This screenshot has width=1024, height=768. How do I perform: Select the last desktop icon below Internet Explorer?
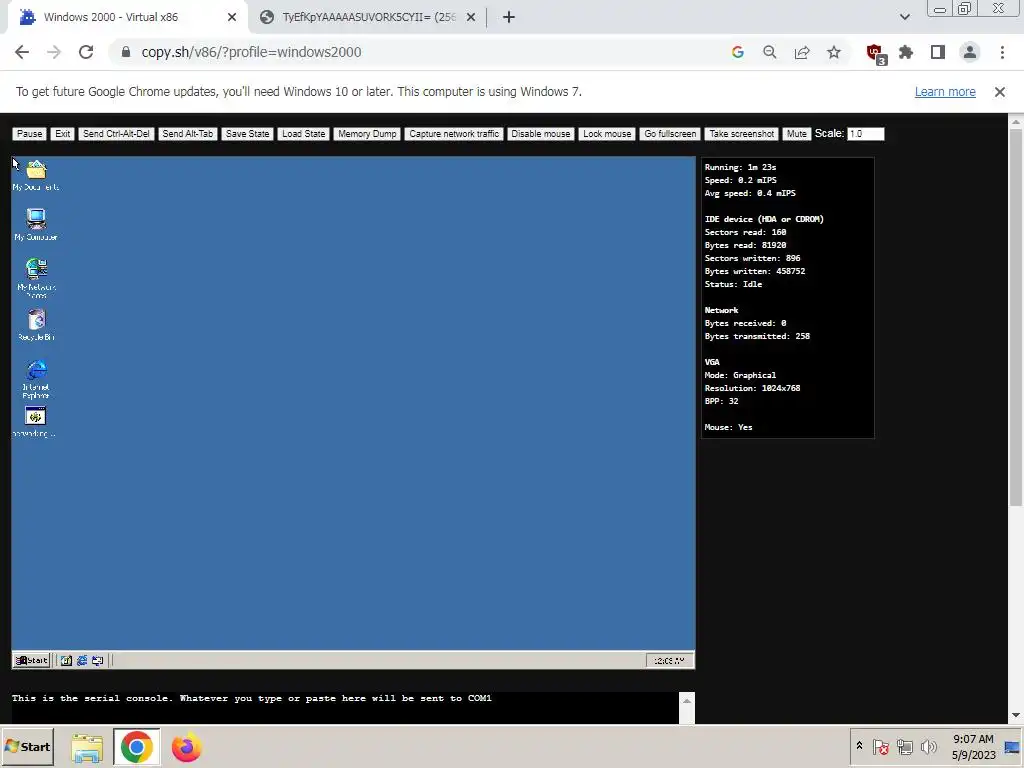tap(35, 422)
